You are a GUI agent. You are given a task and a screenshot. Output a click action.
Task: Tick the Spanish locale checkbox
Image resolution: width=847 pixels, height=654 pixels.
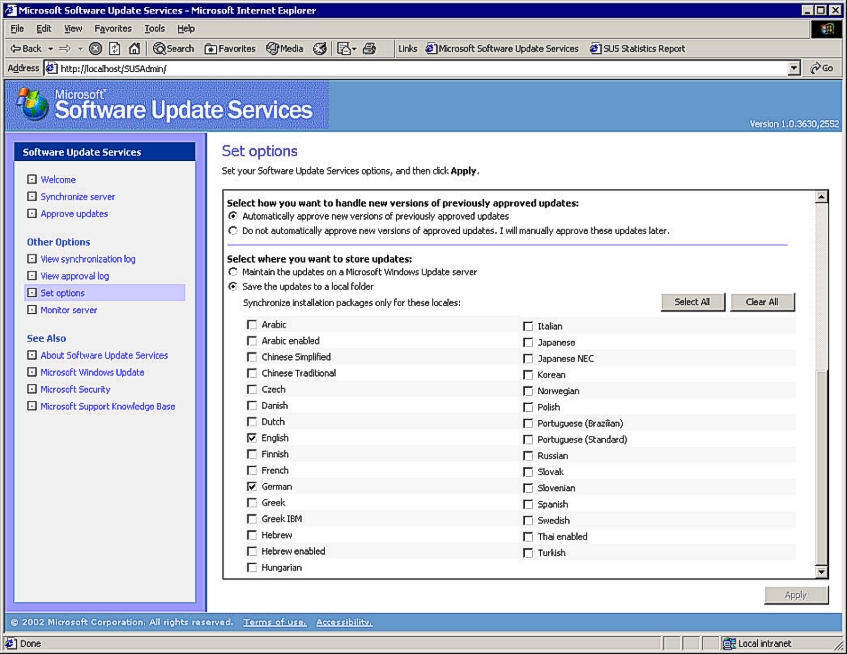[528, 504]
